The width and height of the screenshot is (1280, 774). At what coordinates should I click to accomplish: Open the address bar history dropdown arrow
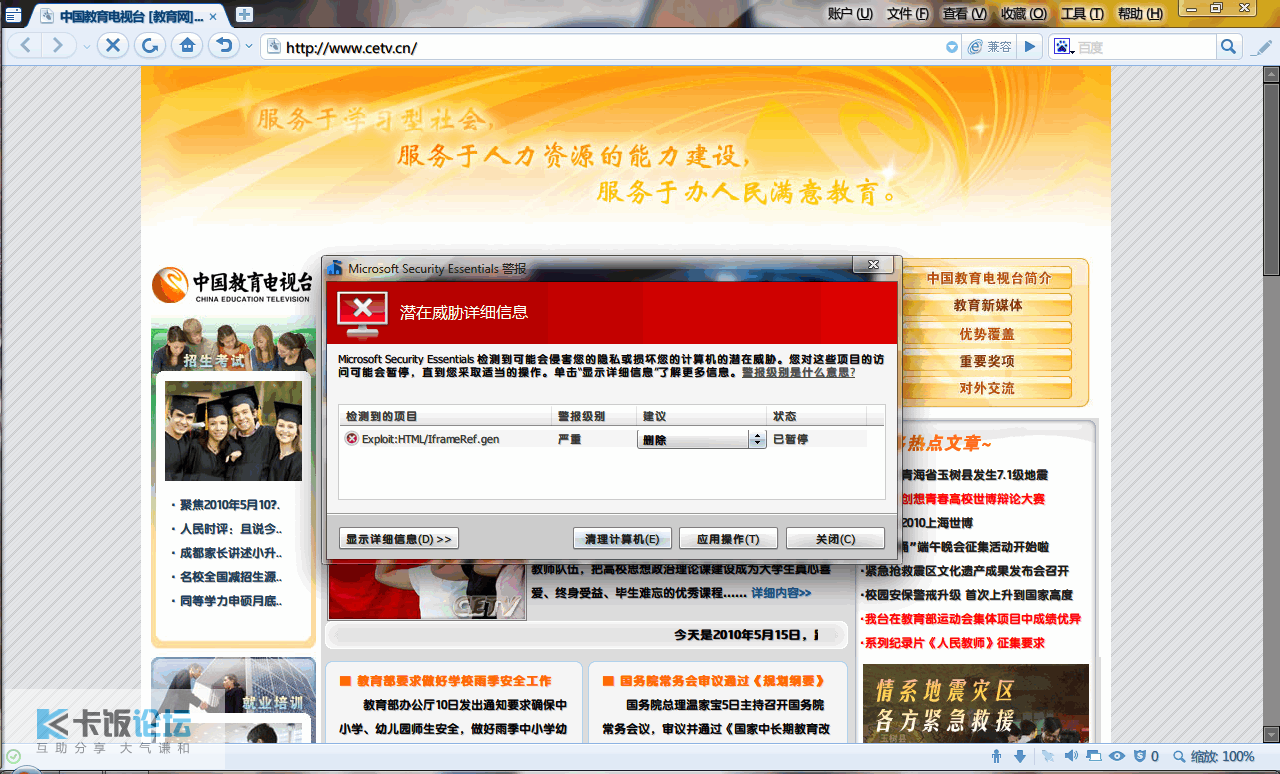tap(952, 47)
